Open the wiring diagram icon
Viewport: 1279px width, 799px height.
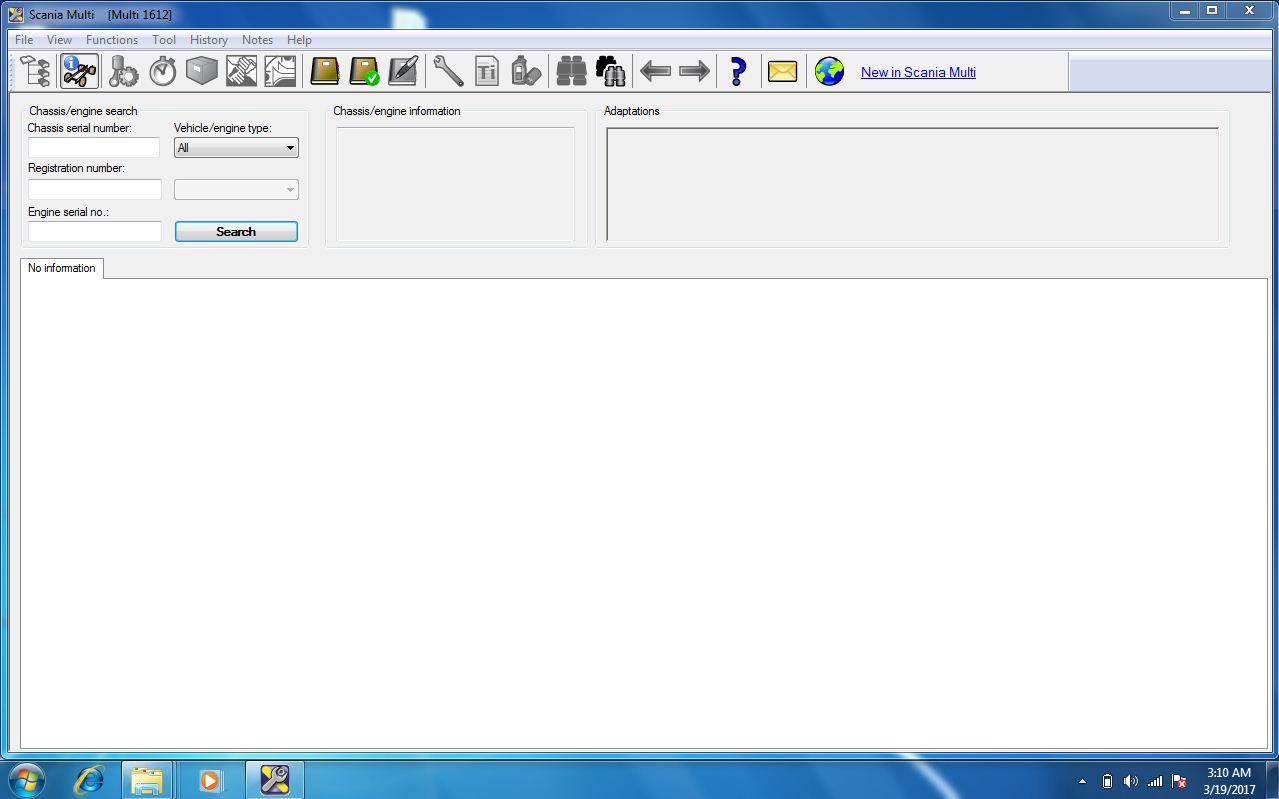tap(280, 72)
